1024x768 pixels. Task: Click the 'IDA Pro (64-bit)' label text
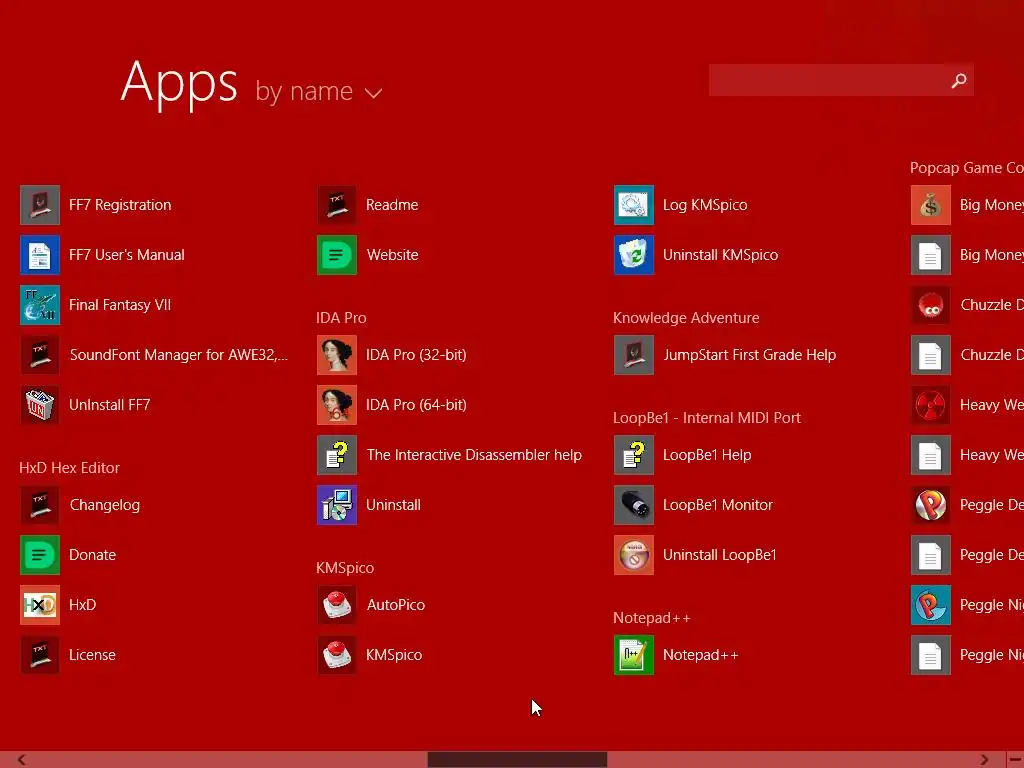pos(416,405)
